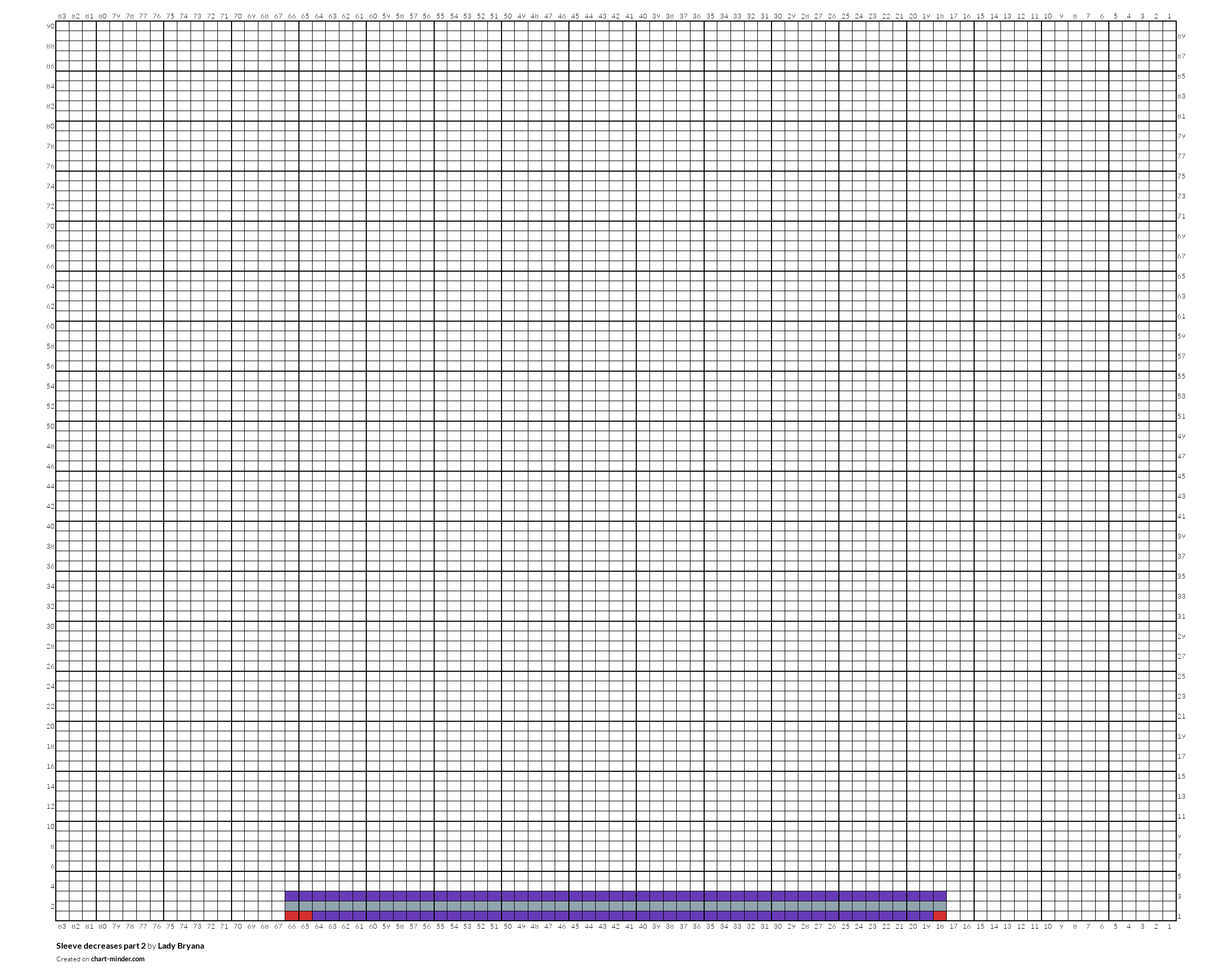Click the red cell in column 18

coord(939,915)
